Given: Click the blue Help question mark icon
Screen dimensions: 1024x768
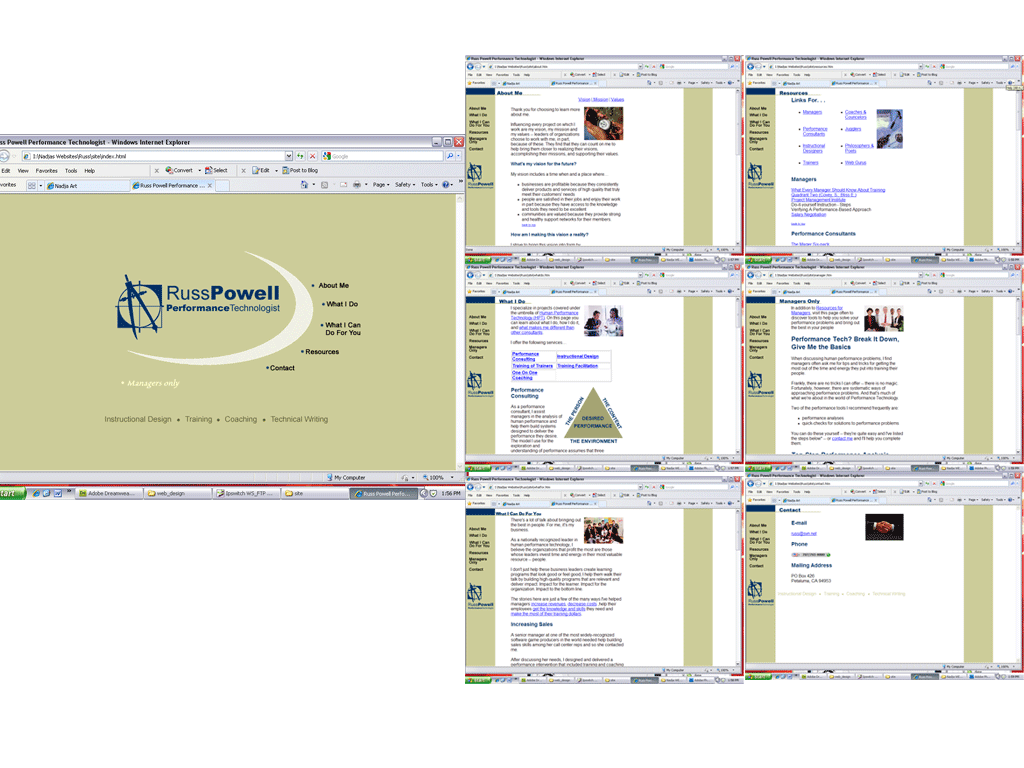Looking at the screenshot, I should coord(445,185).
